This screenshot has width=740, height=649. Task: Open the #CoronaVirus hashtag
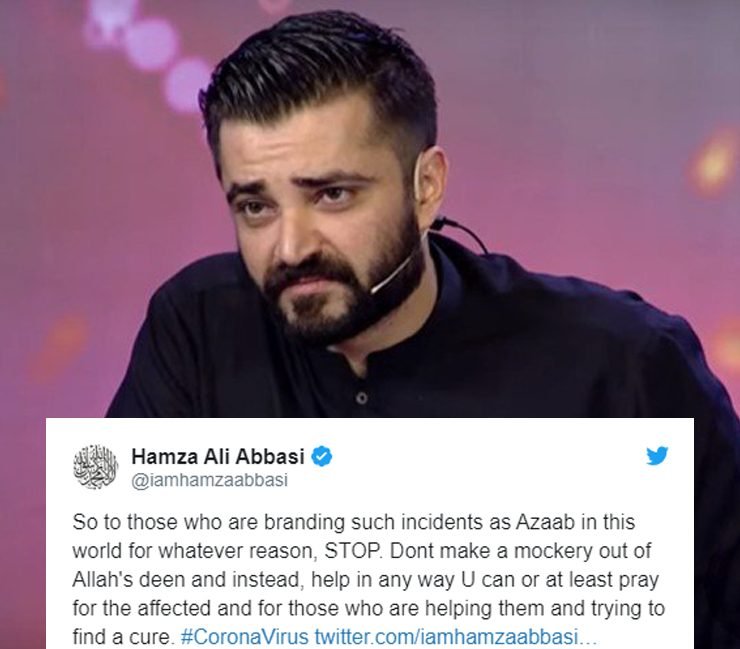tap(244, 637)
